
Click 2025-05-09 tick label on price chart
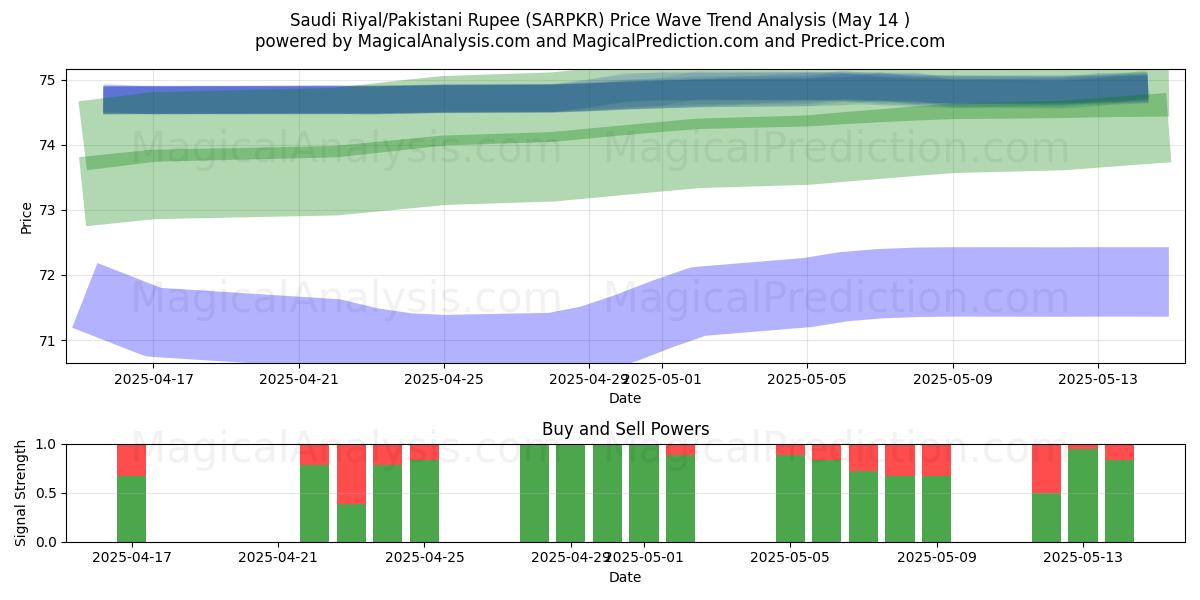953,379
